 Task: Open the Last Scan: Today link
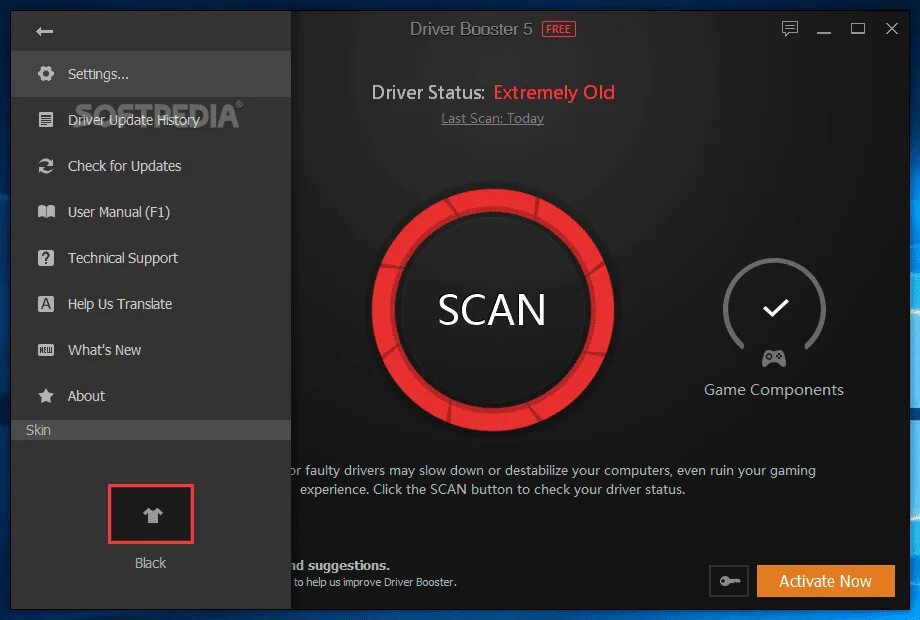point(492,118)
